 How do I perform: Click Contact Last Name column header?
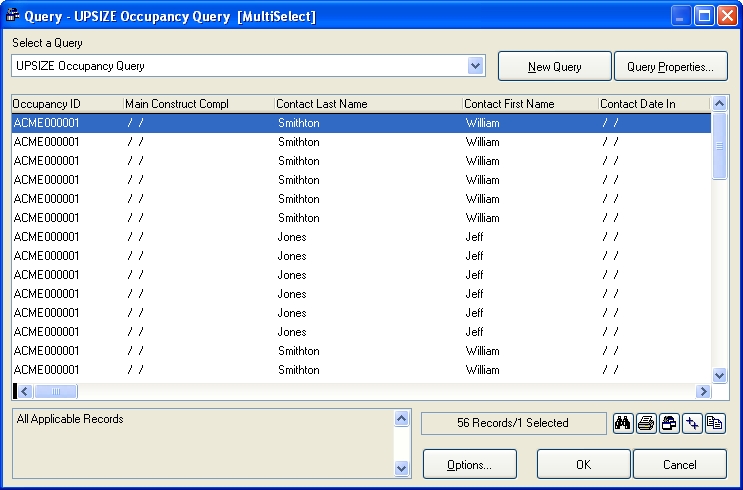pos(367,104)
